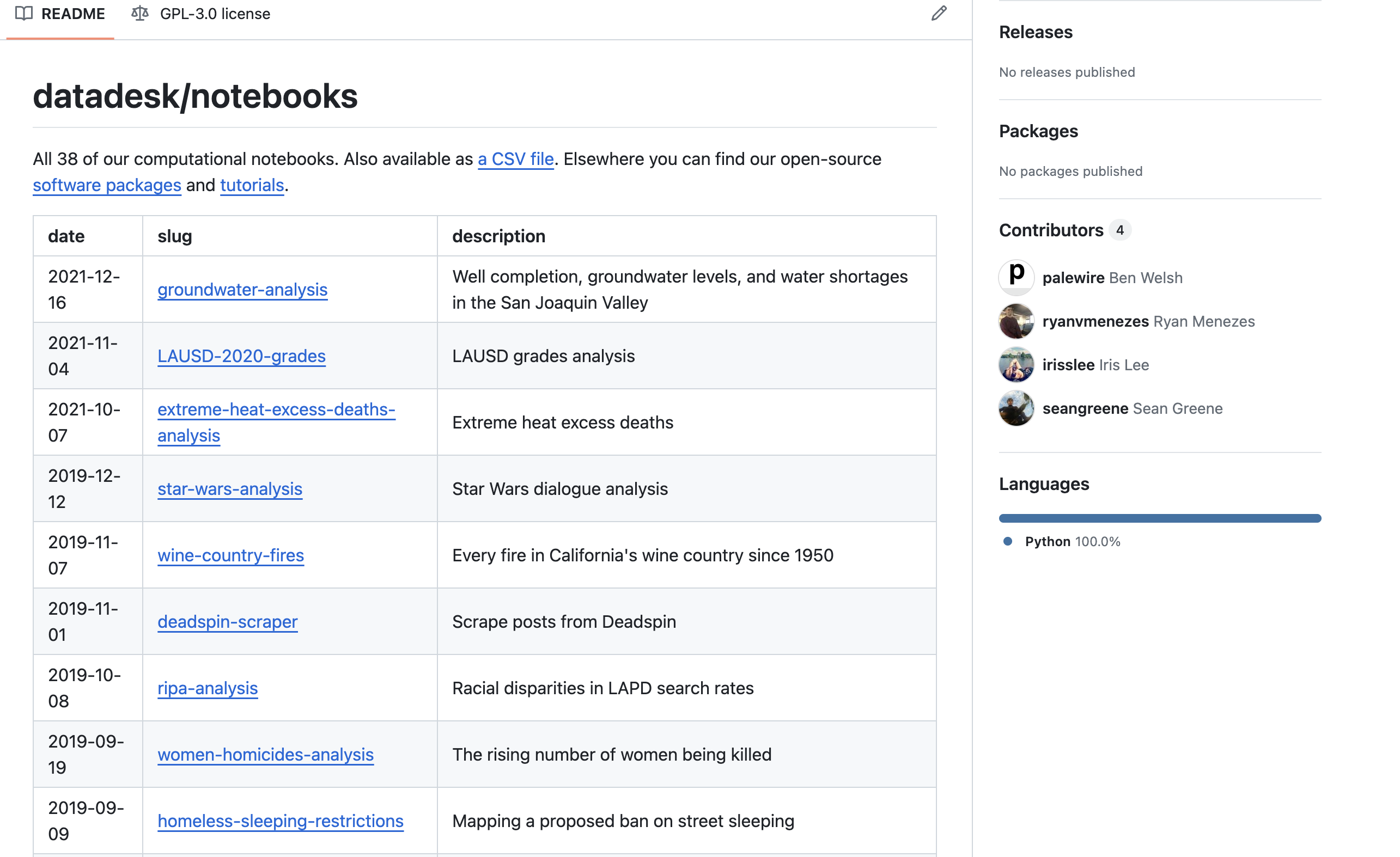
Task: Open the tutorials link
Action: pos(252,185)
